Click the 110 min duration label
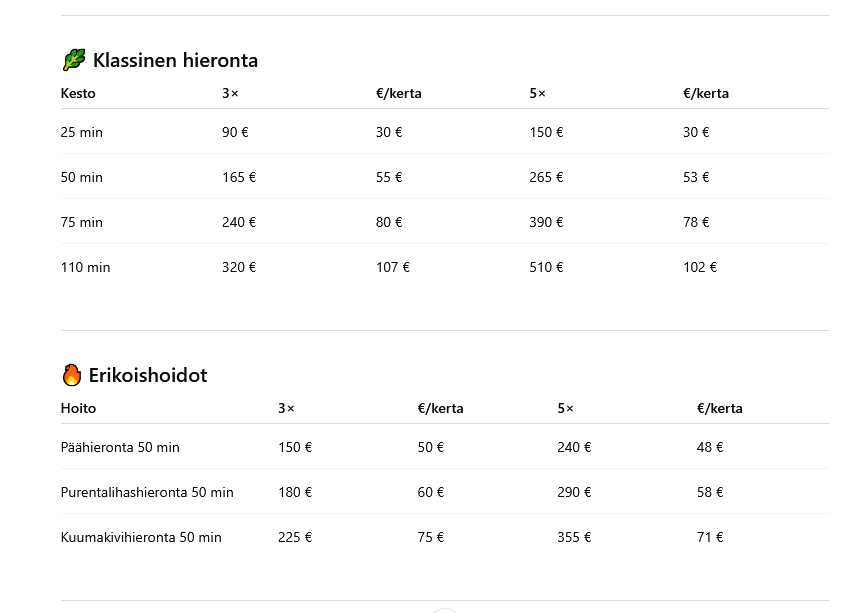 pyautogui.click(x=85, y=267)
